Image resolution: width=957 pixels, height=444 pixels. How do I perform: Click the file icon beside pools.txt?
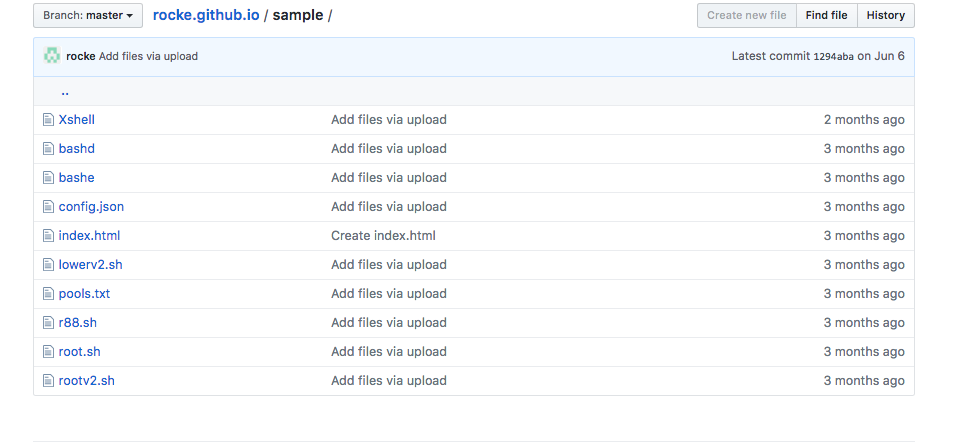coord(48,294)
